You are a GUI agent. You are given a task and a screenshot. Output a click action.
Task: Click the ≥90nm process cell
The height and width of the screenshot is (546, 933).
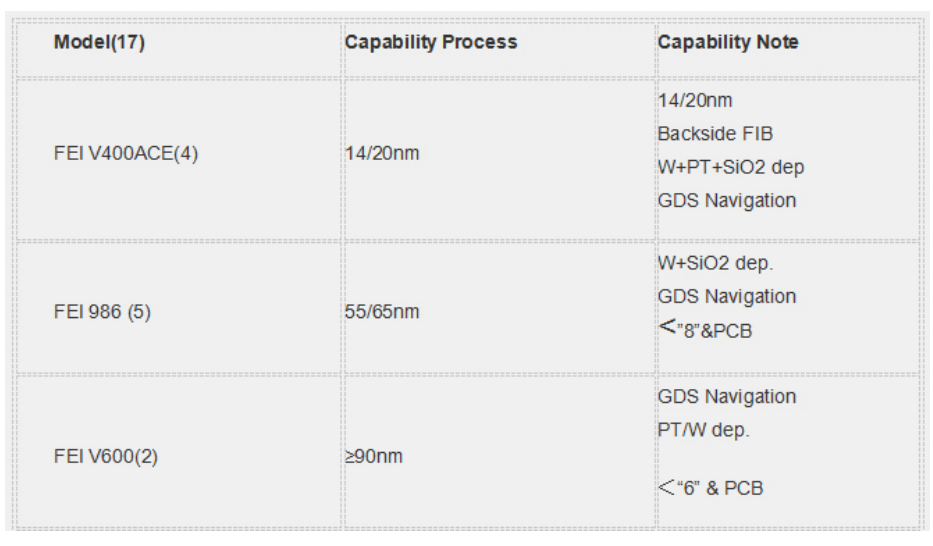(374, 457)
